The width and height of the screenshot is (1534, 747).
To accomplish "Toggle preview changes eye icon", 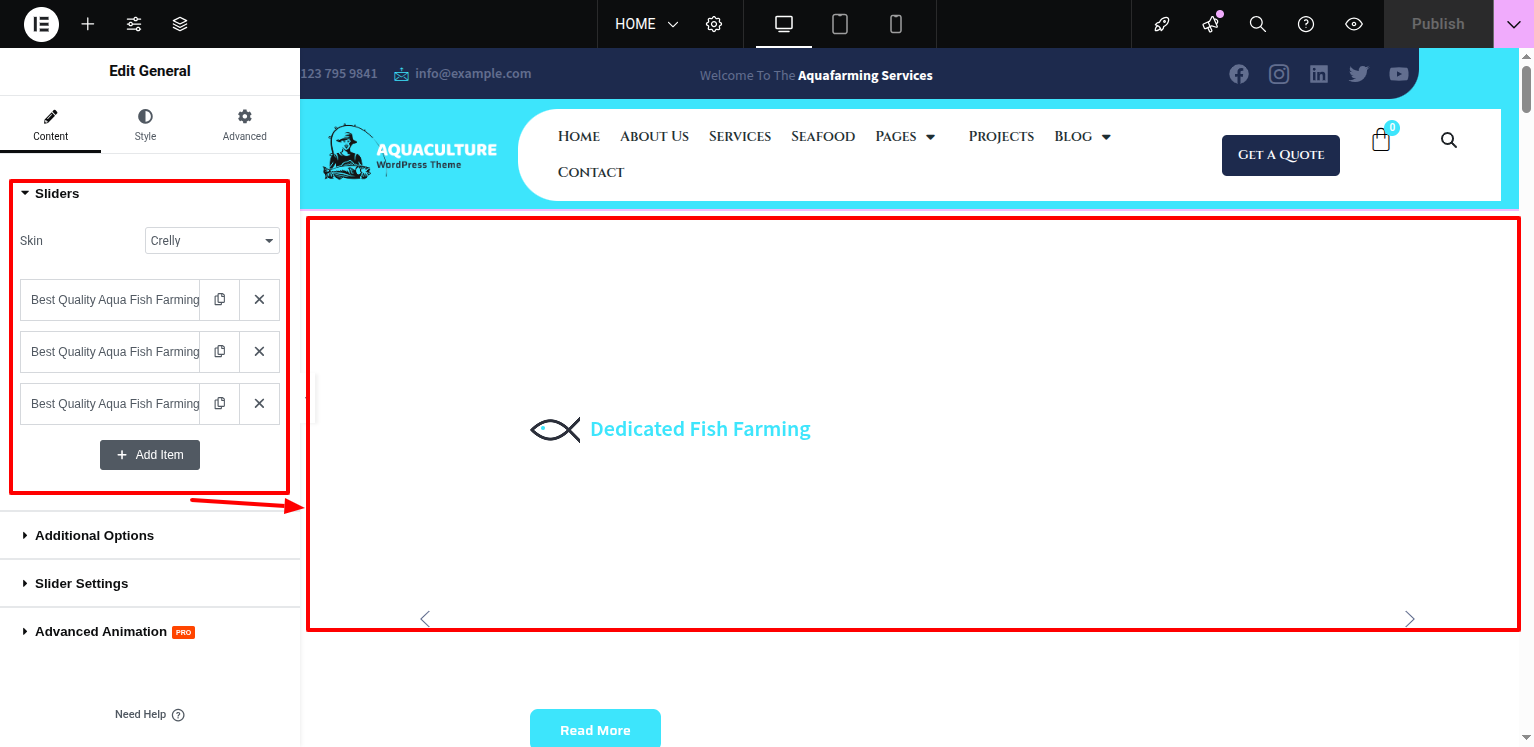I will coord(1354,24).
